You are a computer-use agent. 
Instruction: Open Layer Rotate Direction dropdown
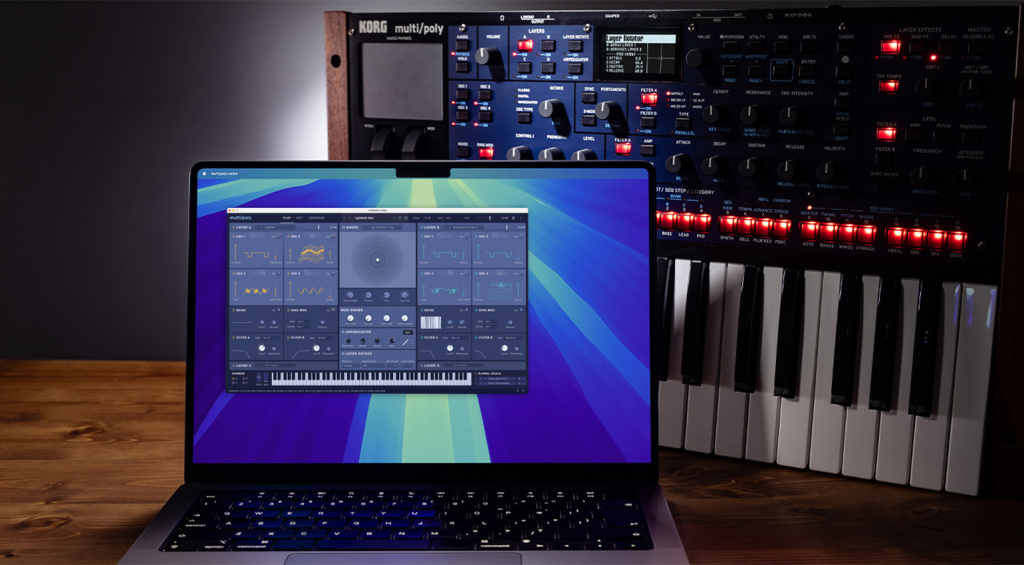coord(352,364)
